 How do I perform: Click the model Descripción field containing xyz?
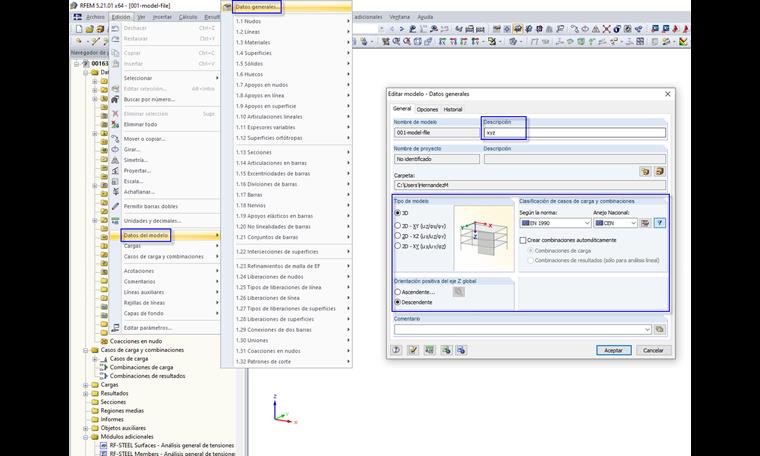[574, 132]
